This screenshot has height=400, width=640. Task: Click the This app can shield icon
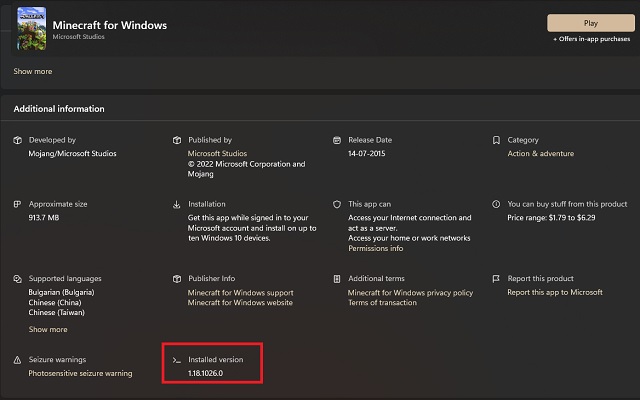click(x=337, y=204)
